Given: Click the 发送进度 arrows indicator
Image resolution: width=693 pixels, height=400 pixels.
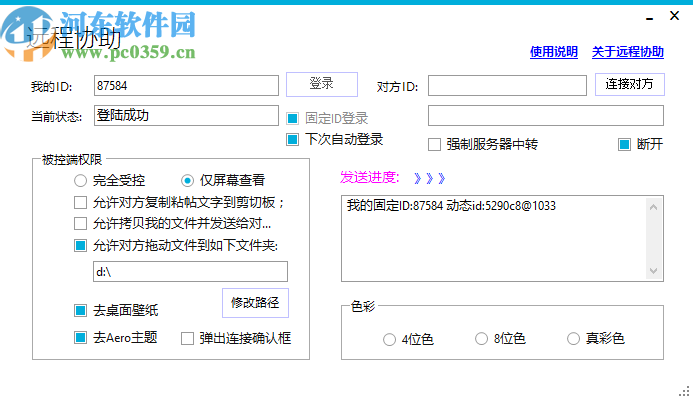Looking at the screenshot, I should (429, 178).
